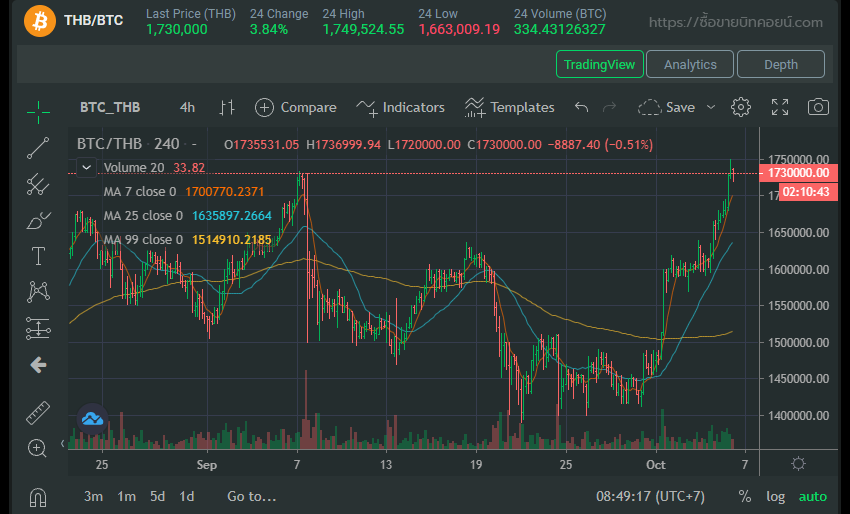The image size is (850, 514).
Task: Click the MA 99 value 1514910.2185
Action: click(x=231, y=239)
